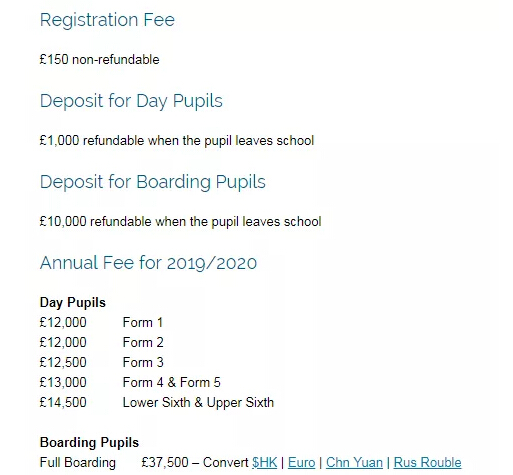Click the £10,000 refundable deposit line
513x475 pixels.
(x=180, y=221)
